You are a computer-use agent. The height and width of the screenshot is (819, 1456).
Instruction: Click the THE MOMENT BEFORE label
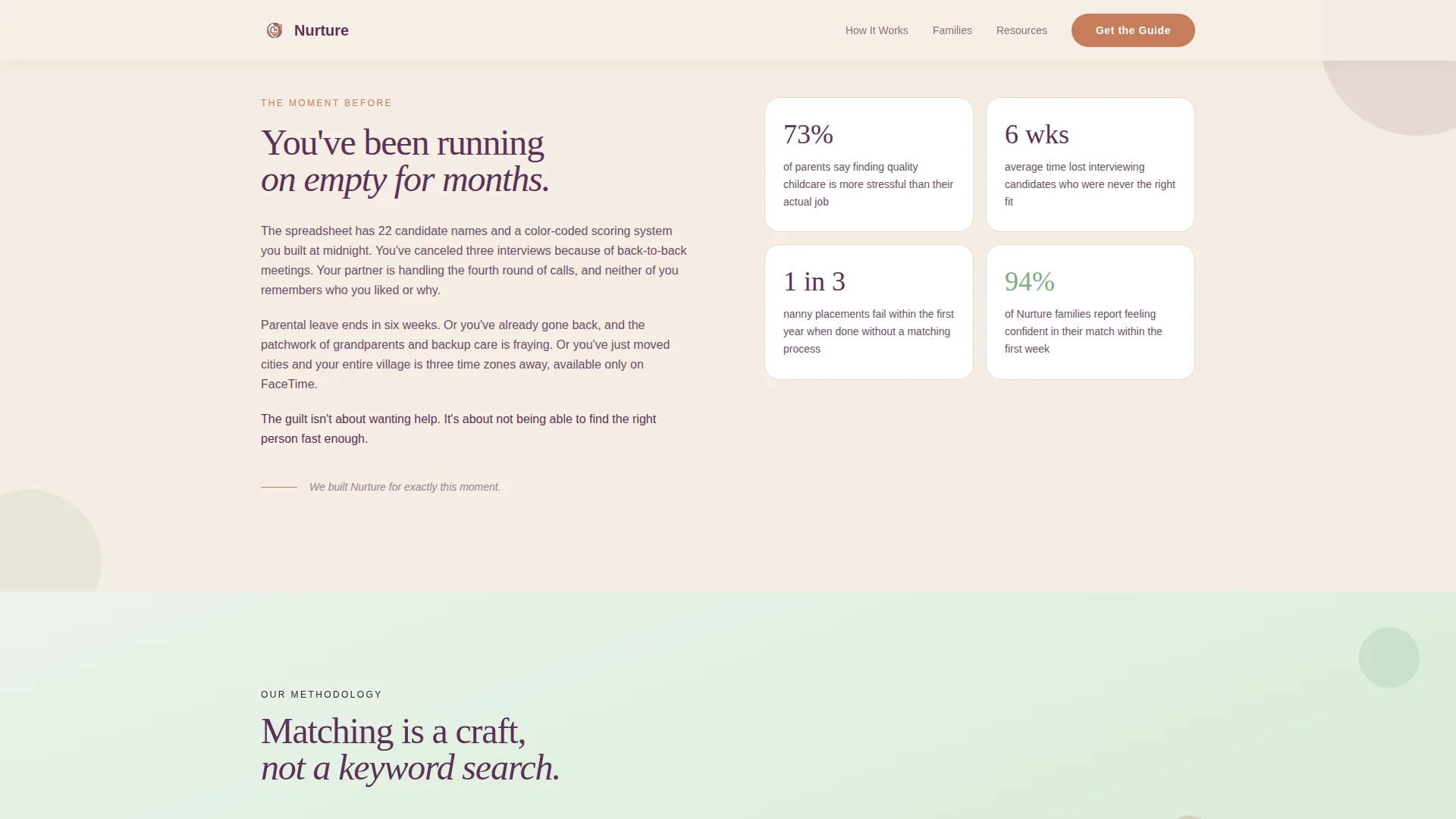(x=326, y=103)
